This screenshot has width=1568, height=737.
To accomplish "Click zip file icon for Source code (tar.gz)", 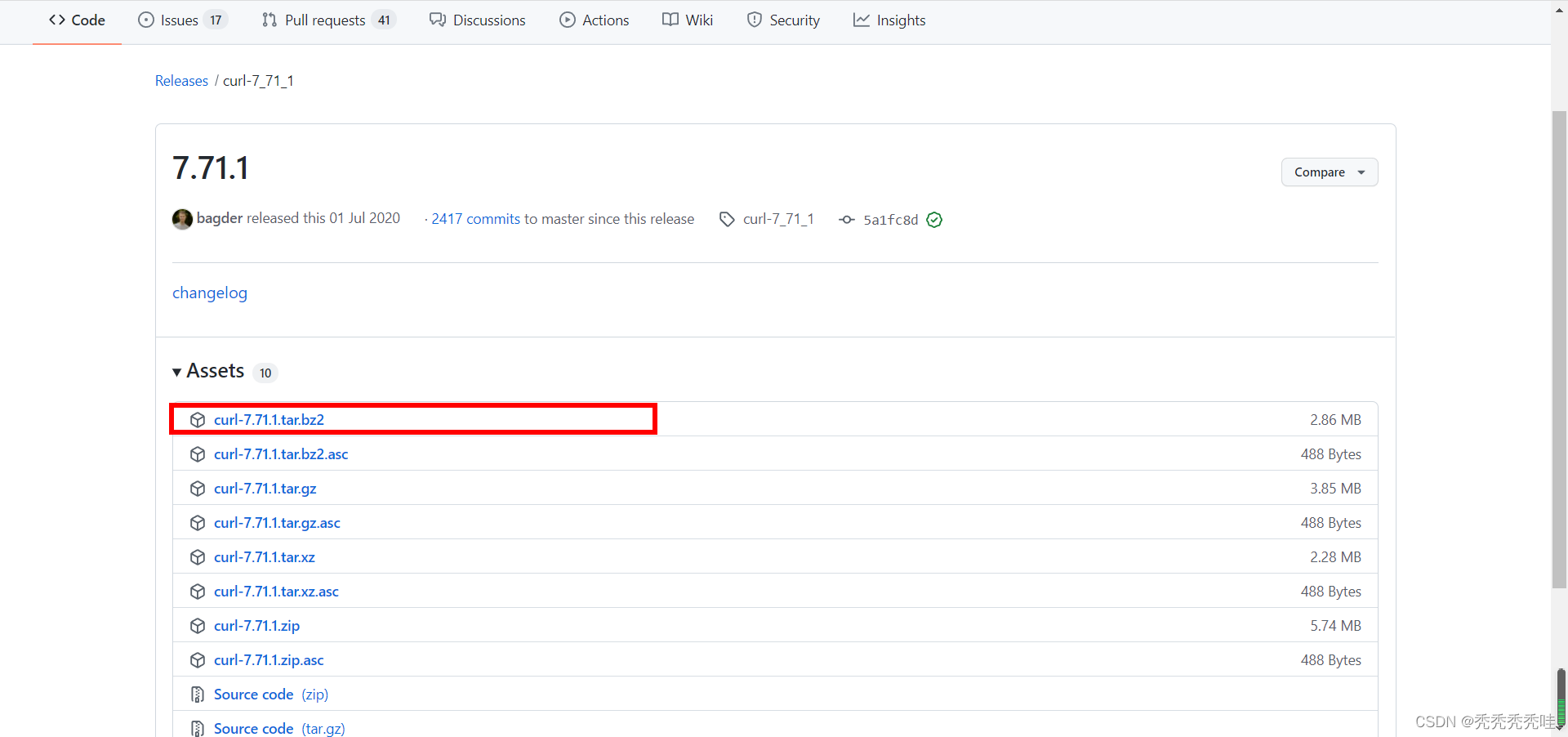I will click(x=198, y=729).
